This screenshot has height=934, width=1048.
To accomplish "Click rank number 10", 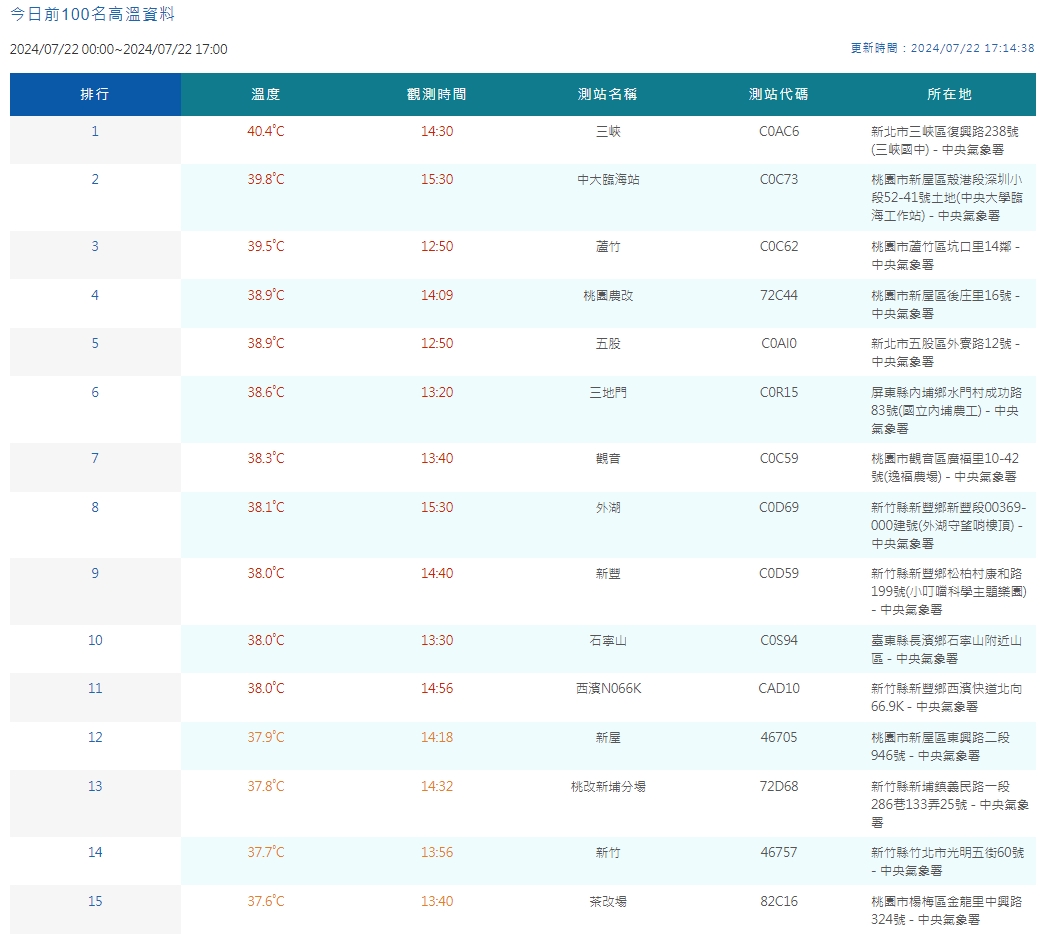I will (x=95, y=640).
